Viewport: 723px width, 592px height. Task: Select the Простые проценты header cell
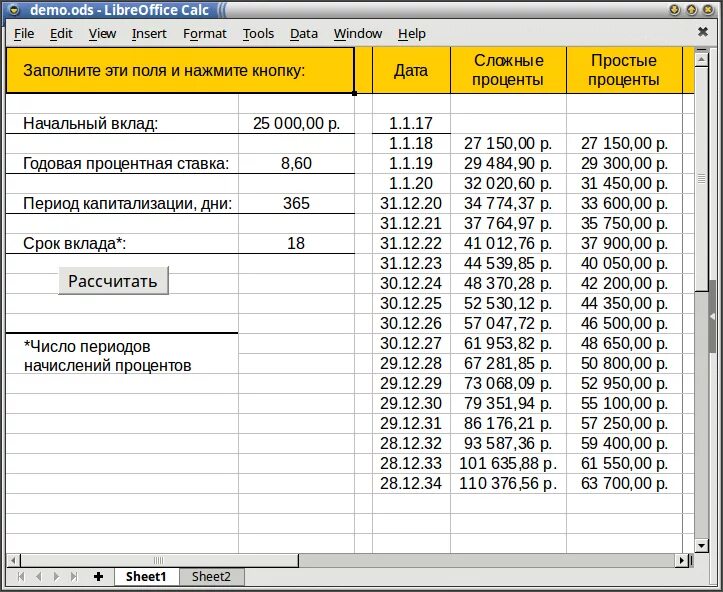coord(624,70)
